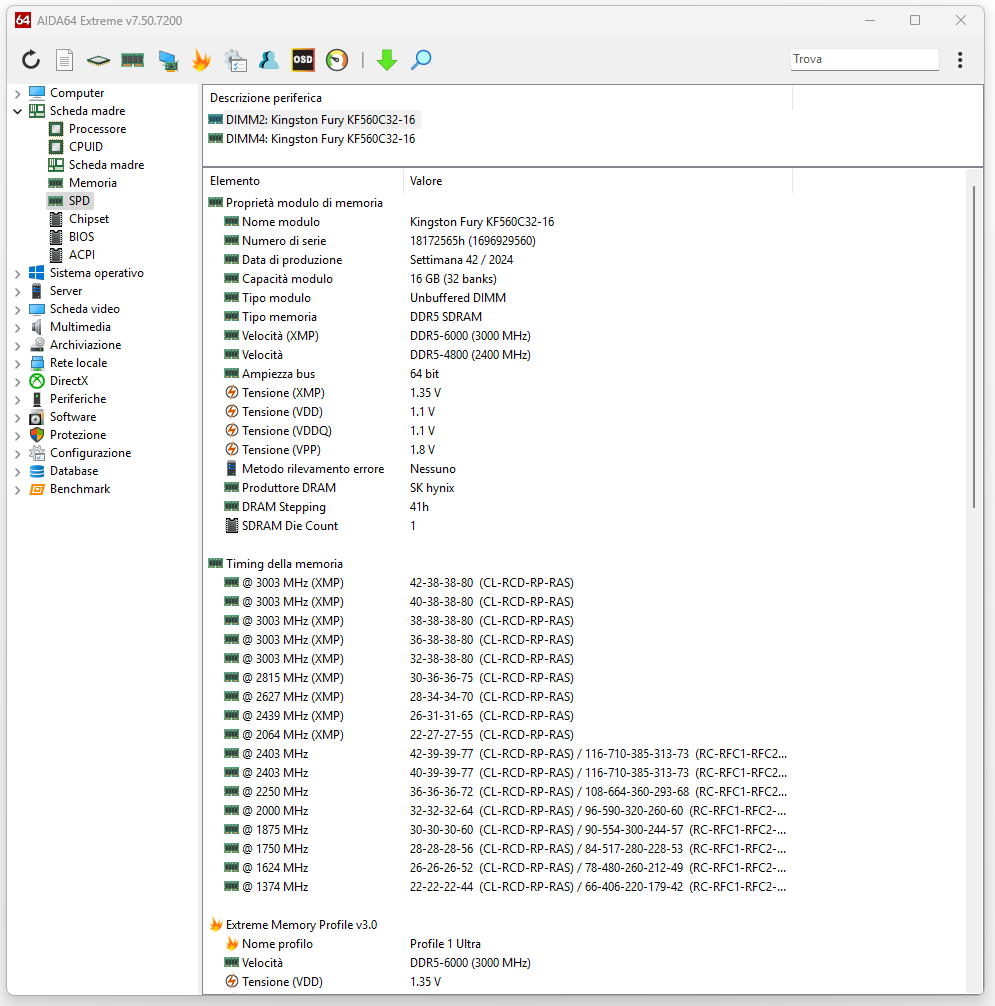Click the DDR5-6000 (3000 MHz) Velocità (XMP) value

click(x=470, y=336)
